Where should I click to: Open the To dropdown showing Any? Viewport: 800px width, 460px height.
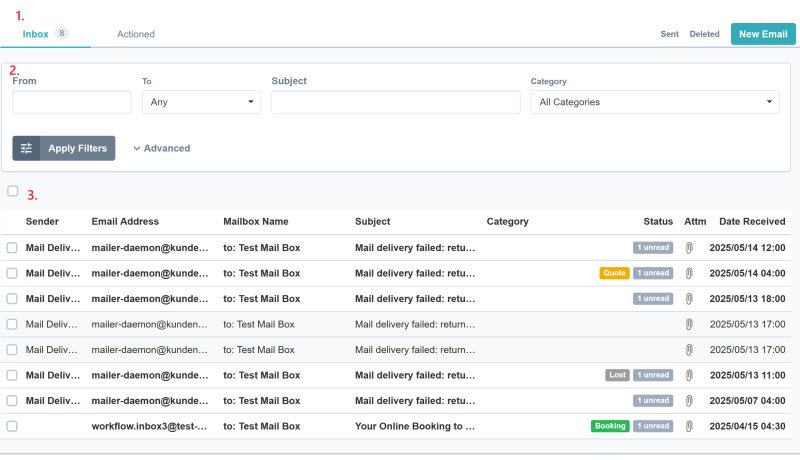(201, 102)
